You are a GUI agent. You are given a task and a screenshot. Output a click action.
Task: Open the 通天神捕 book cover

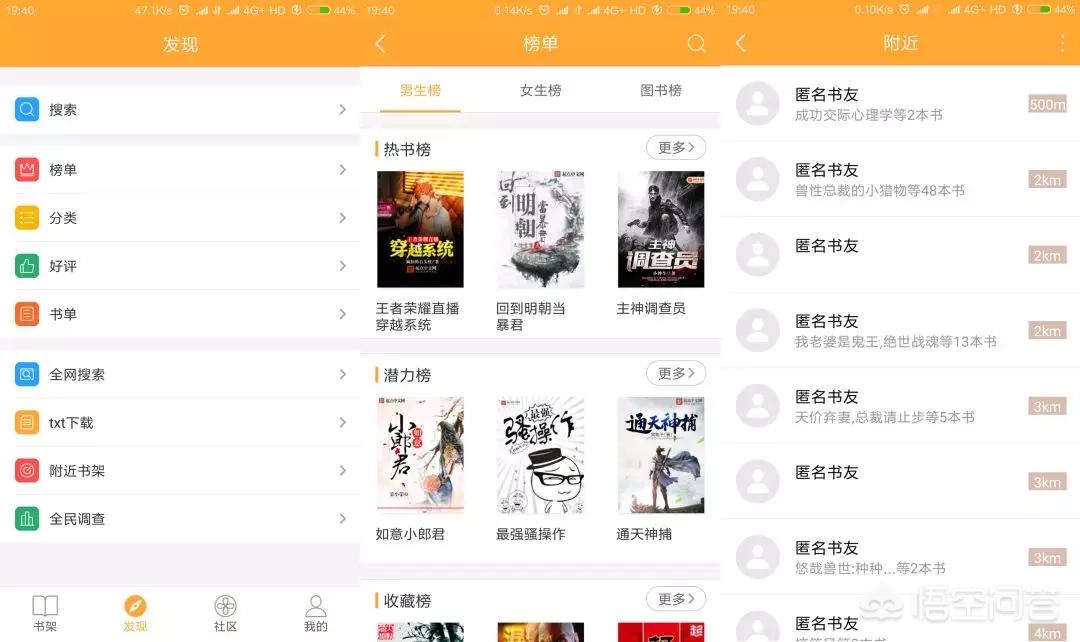pyautogui.click(x=661, y=455)
